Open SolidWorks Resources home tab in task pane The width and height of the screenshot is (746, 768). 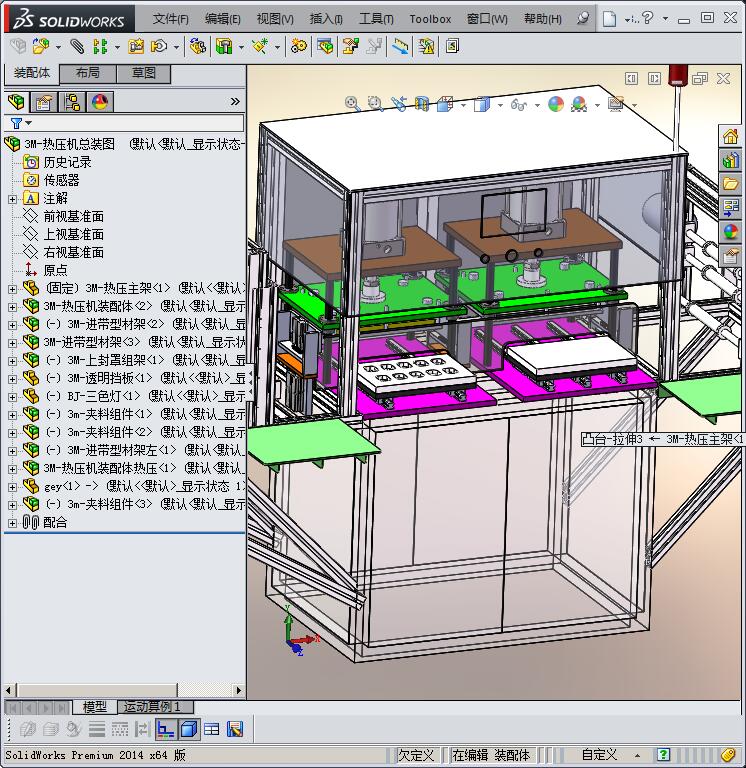[731, 137]
